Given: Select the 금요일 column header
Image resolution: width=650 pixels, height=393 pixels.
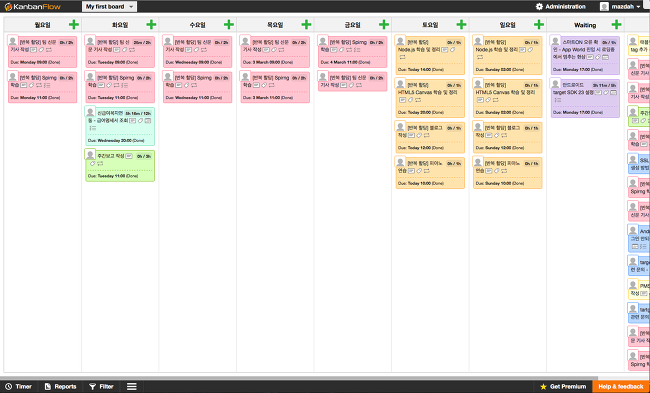Looking at the screenshot, I should [352, 25].
